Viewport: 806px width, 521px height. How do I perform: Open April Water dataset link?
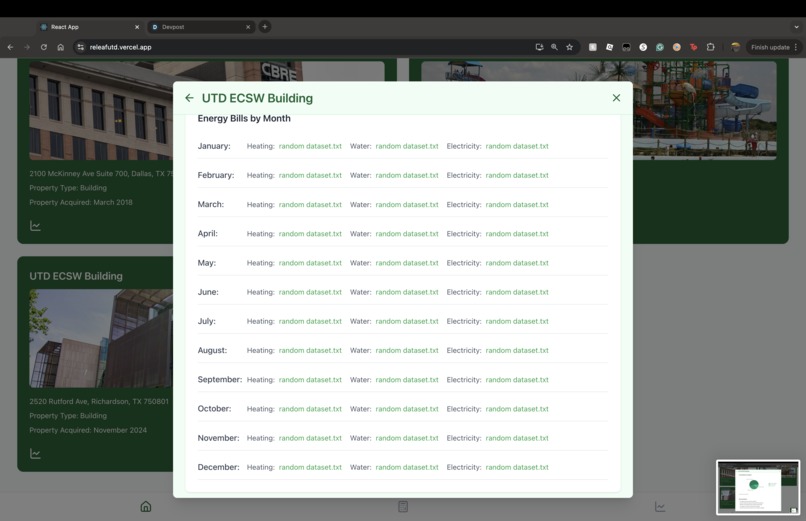click(407, 234)
